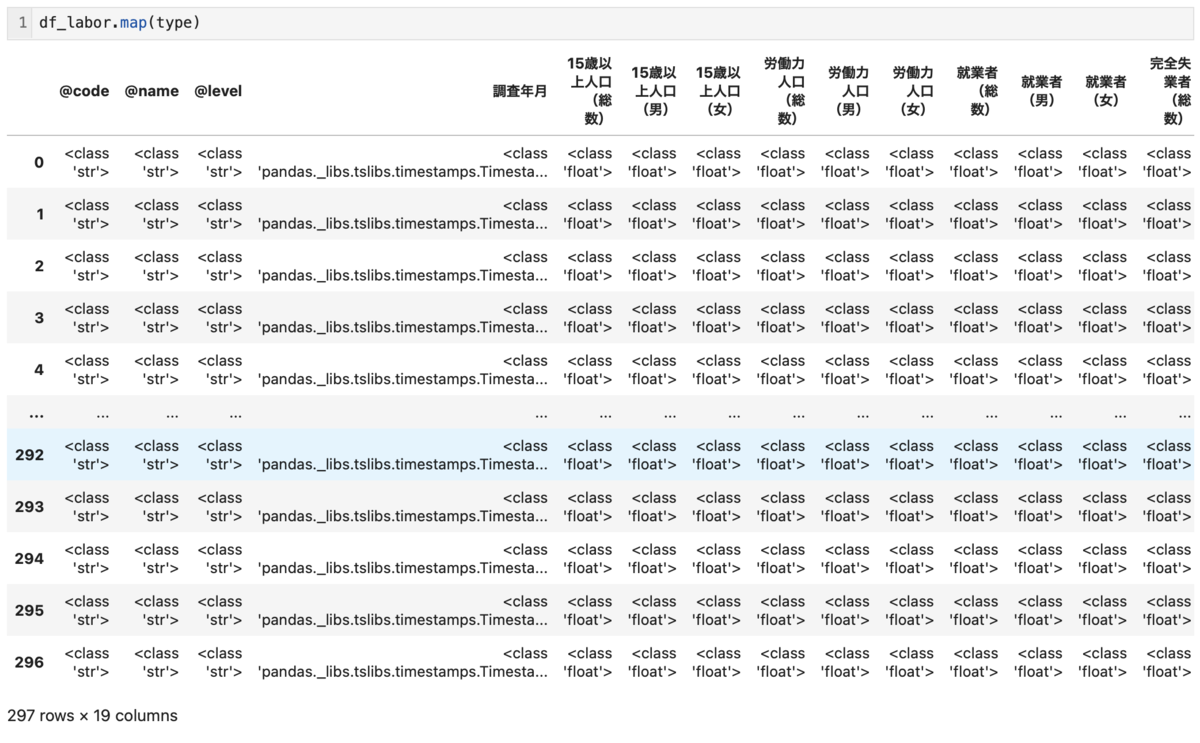Click row index 4
This screenshot has width=1200, height=743.
tap(39, 370)
